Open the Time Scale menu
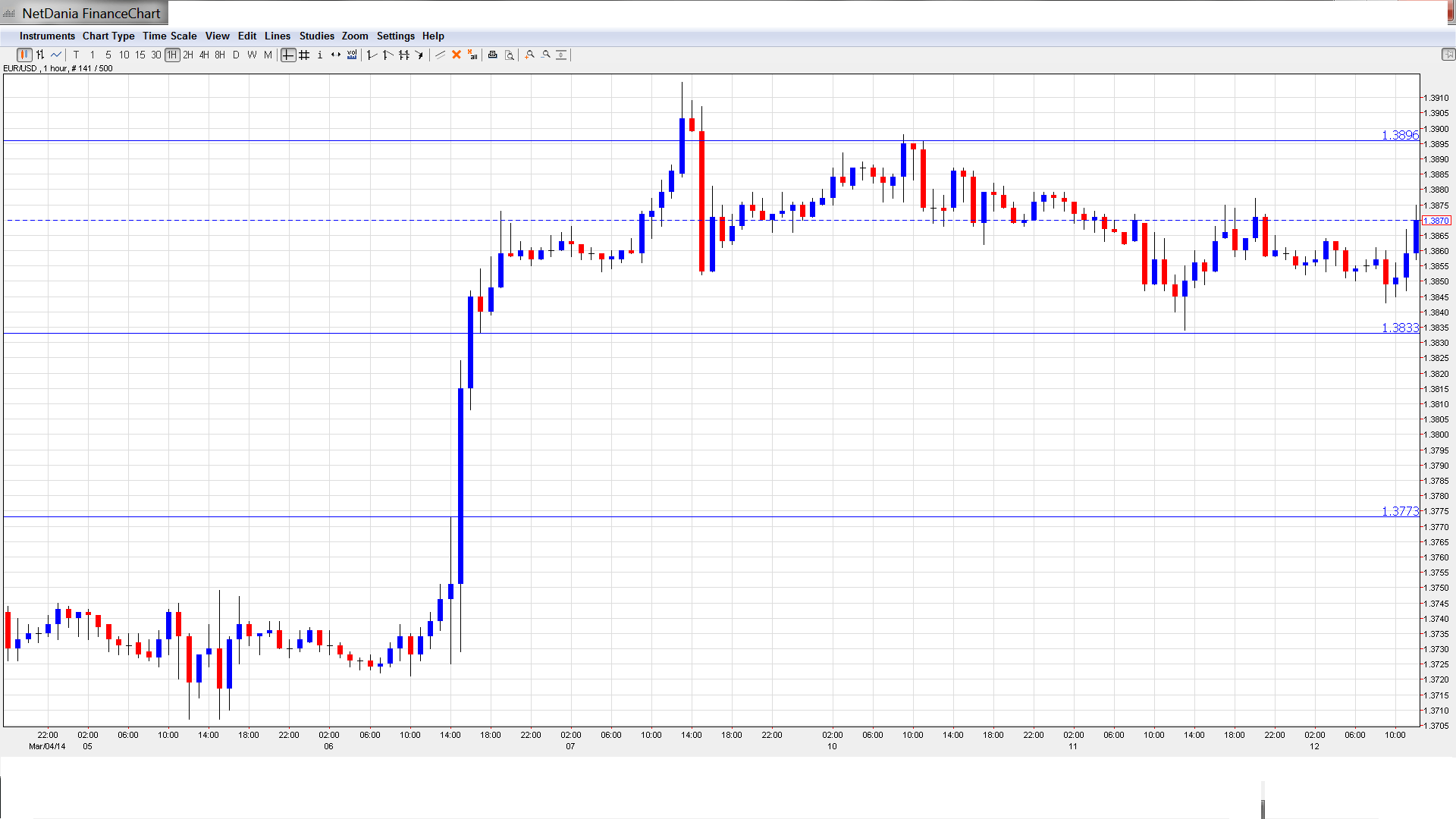 point(169,36)
